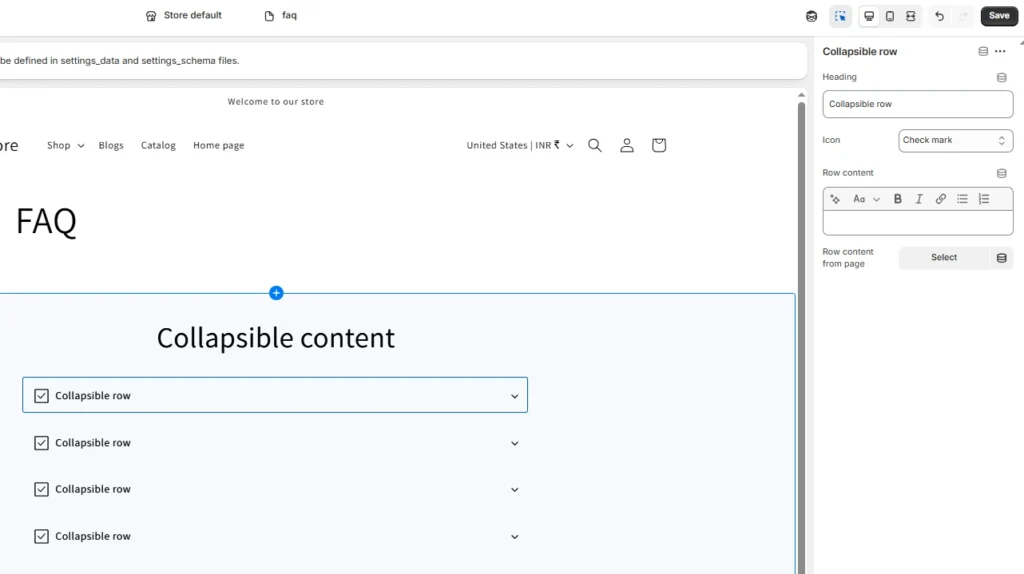Click dynamic source icon beside Collapsible row title
The height and width of the screenshot is (574, 1024).
pyautogui.click(x=983, y=52)
